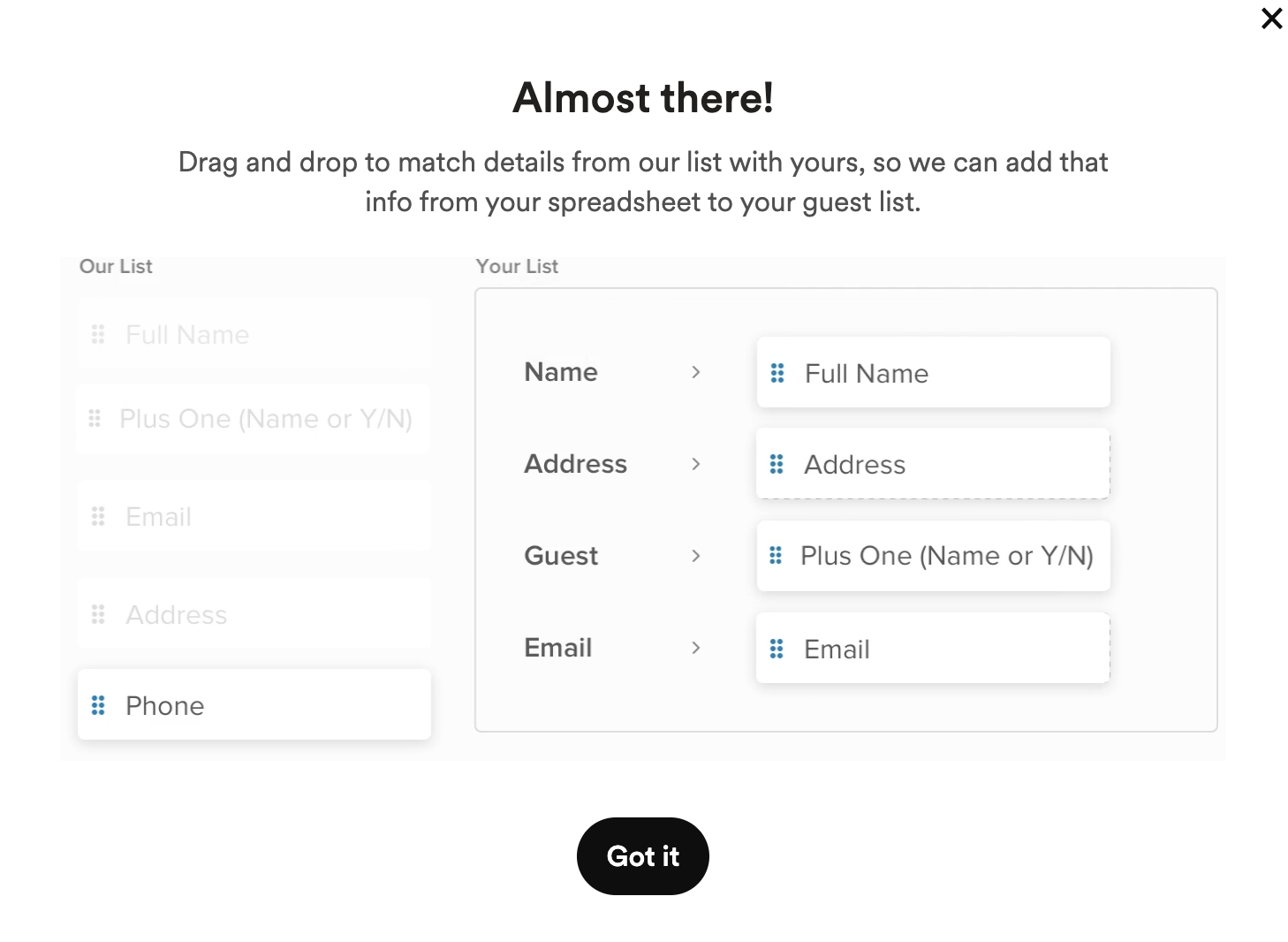Click faded Email drag handle in Our List
Viewport: 1288px width, 942px height.
(98, 516)
